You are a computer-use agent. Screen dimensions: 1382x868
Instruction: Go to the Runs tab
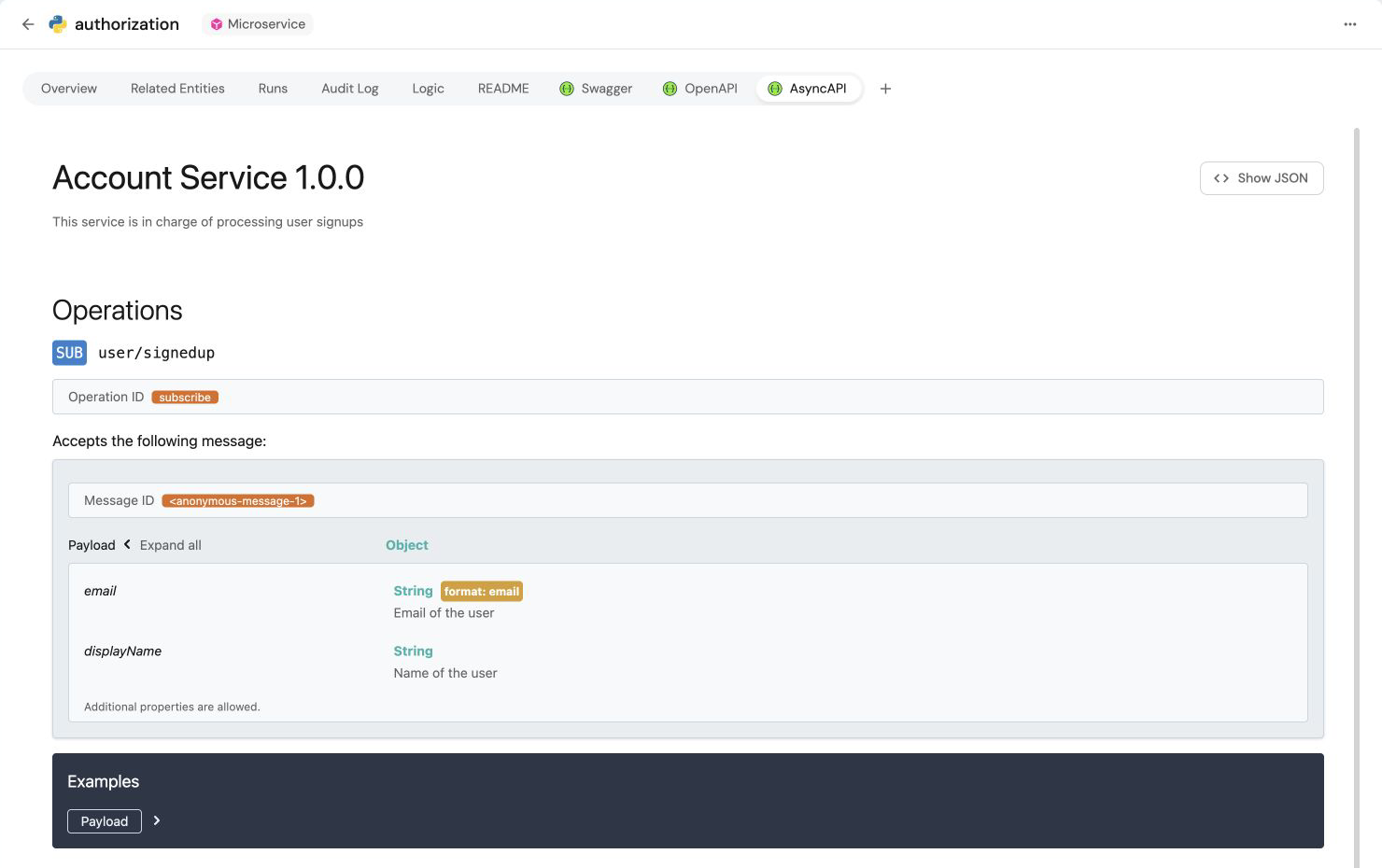pyautogui.click(x=273, y=89)
